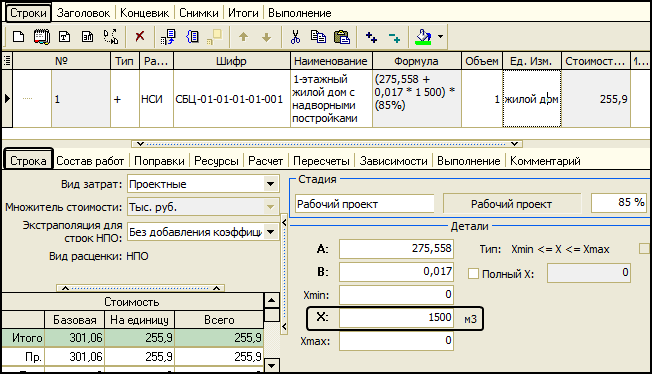Open the Вид затрат dropdown
The image size is (652, 374).
[x=270, y=184]
